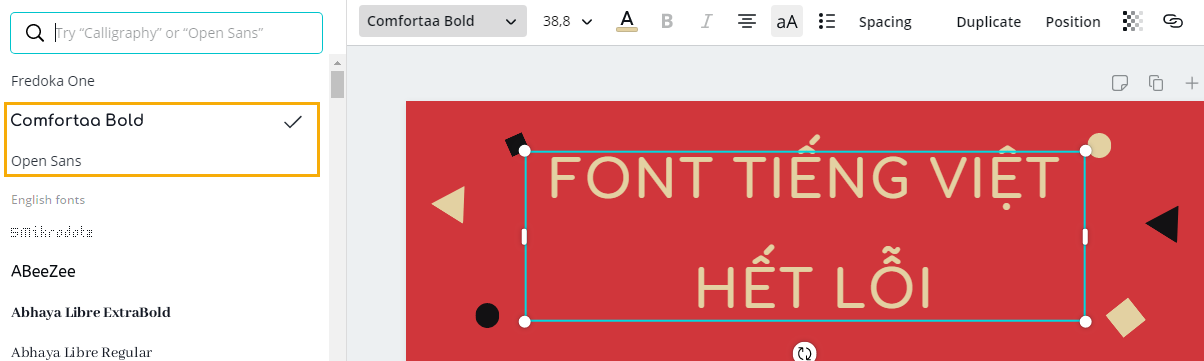Change text alignment
The width and height of the screenshot is (1204, 361).
(x=746, y=21)
